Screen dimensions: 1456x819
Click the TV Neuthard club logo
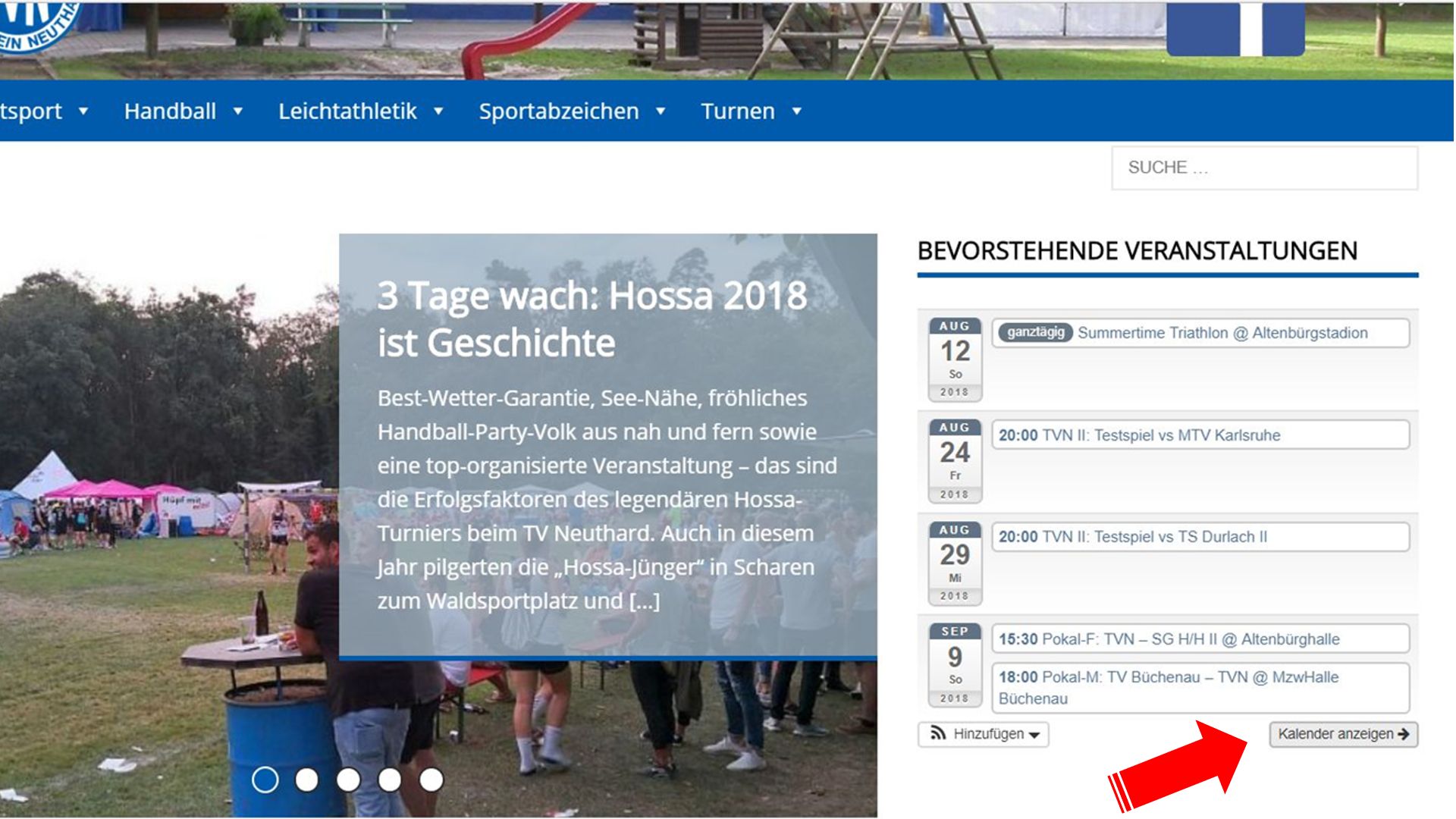38,27
